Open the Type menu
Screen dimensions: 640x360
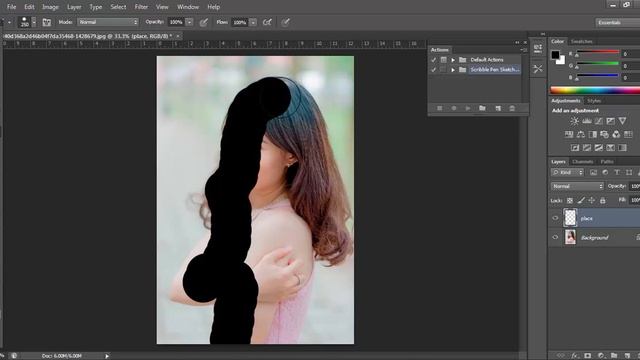(x=96, y=7)
